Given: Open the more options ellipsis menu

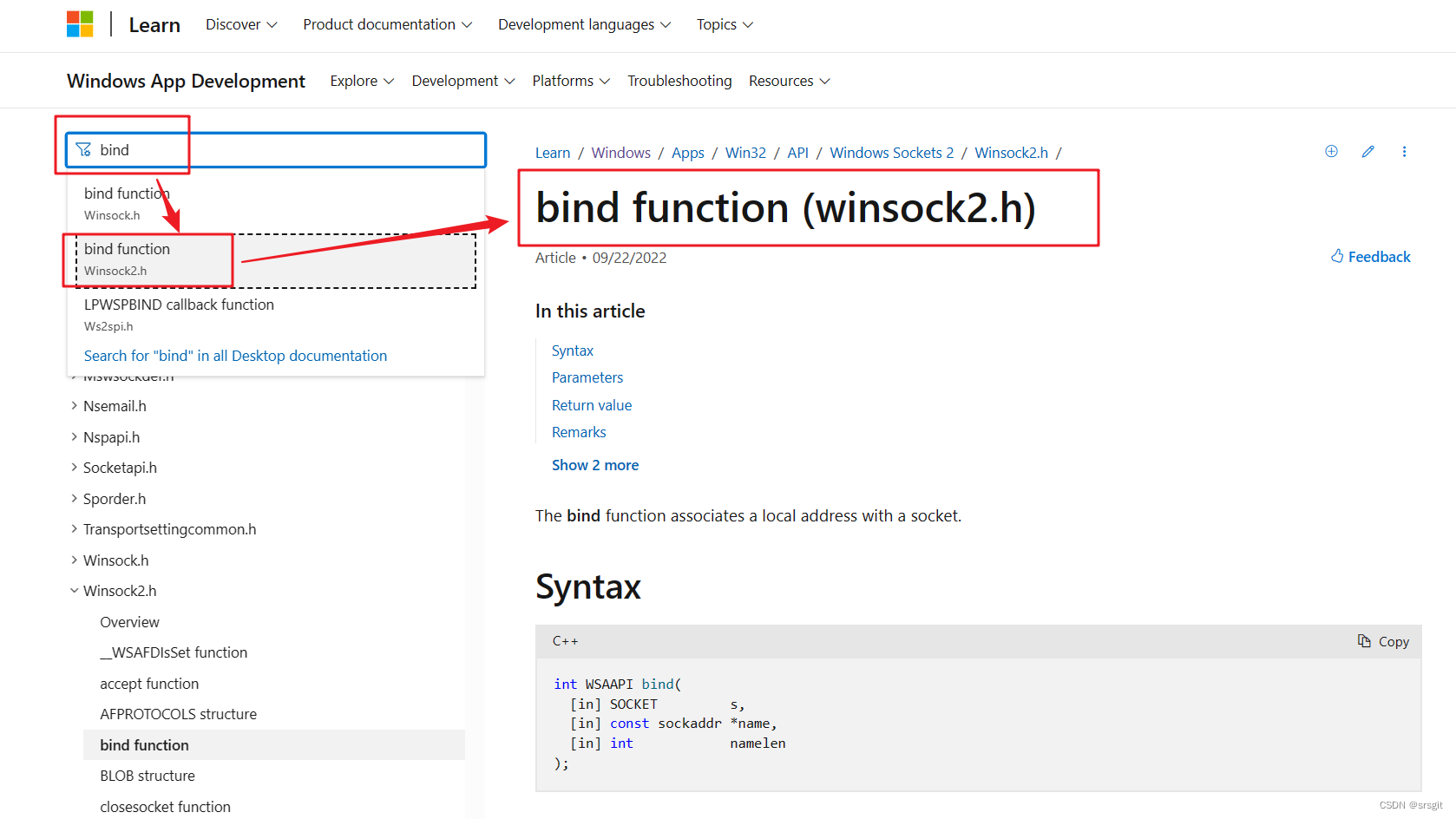Looking at the screenshot, I should 1404,151.
